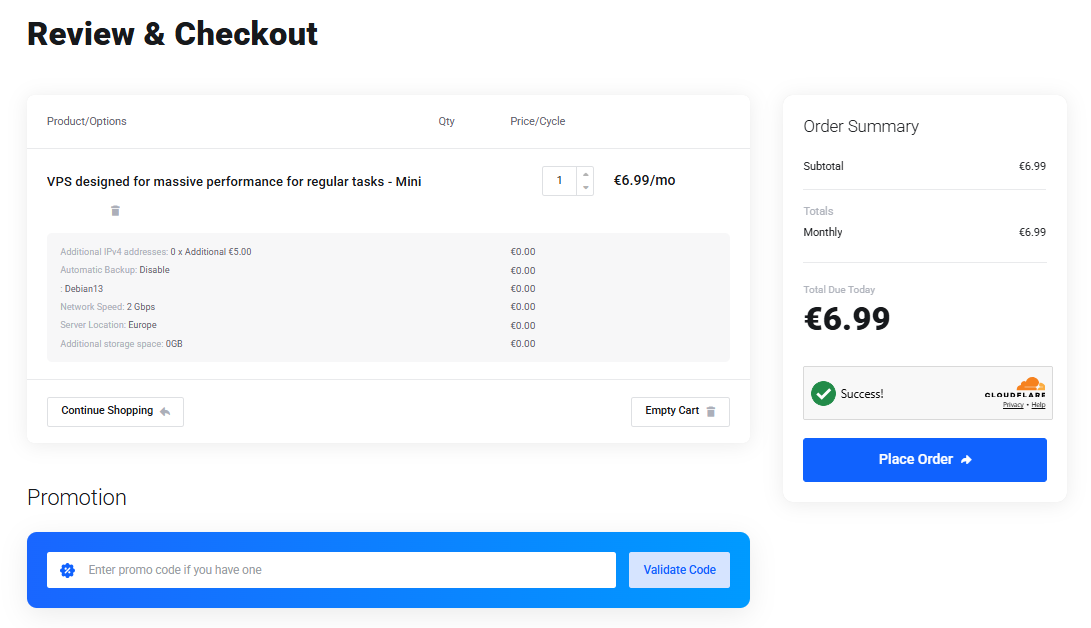Open the Cloudflare Help link
1091x628 pixels.
1038,405
